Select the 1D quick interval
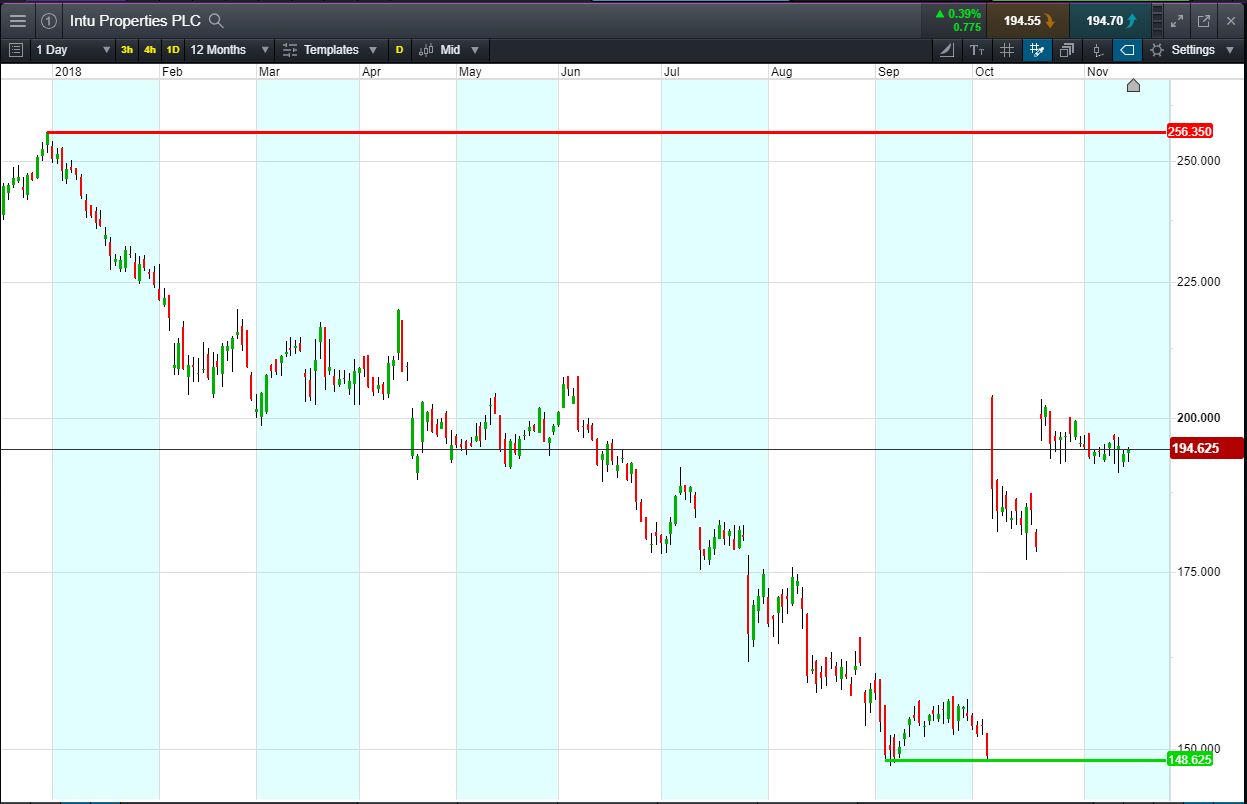The image size is (1247, 804). (x=172, y=49)
